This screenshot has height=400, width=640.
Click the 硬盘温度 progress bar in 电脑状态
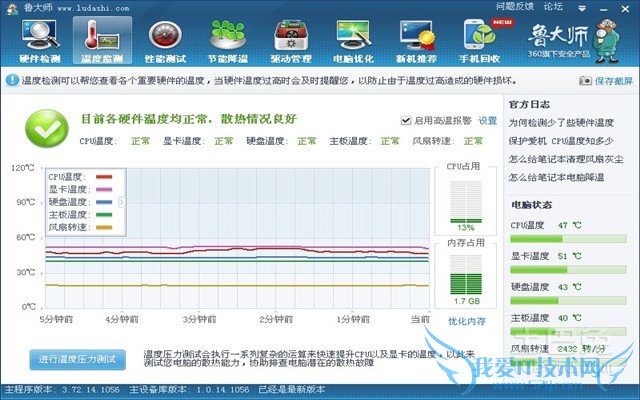click(568, 301)
